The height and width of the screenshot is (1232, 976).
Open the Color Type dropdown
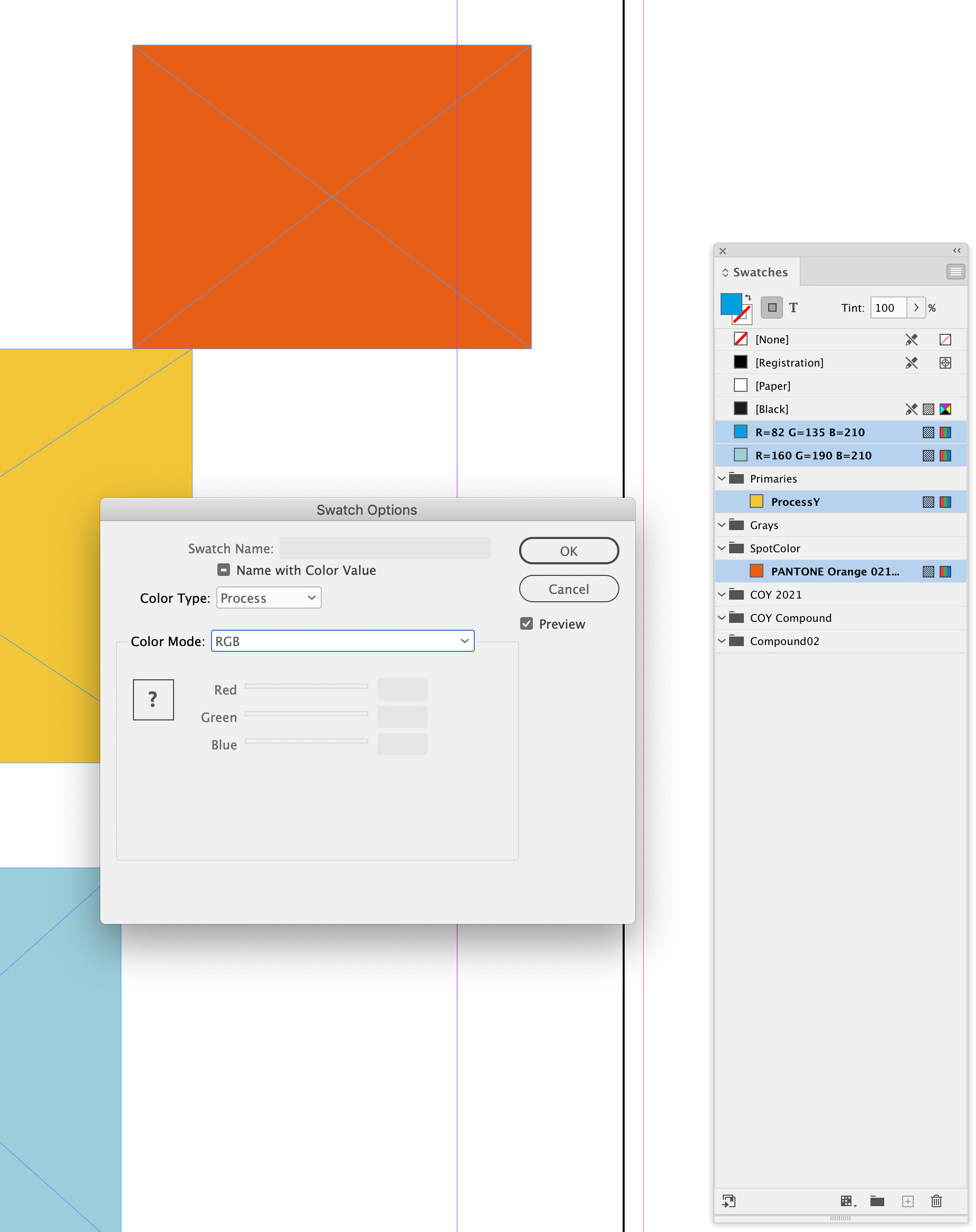[x=269, y=598]
